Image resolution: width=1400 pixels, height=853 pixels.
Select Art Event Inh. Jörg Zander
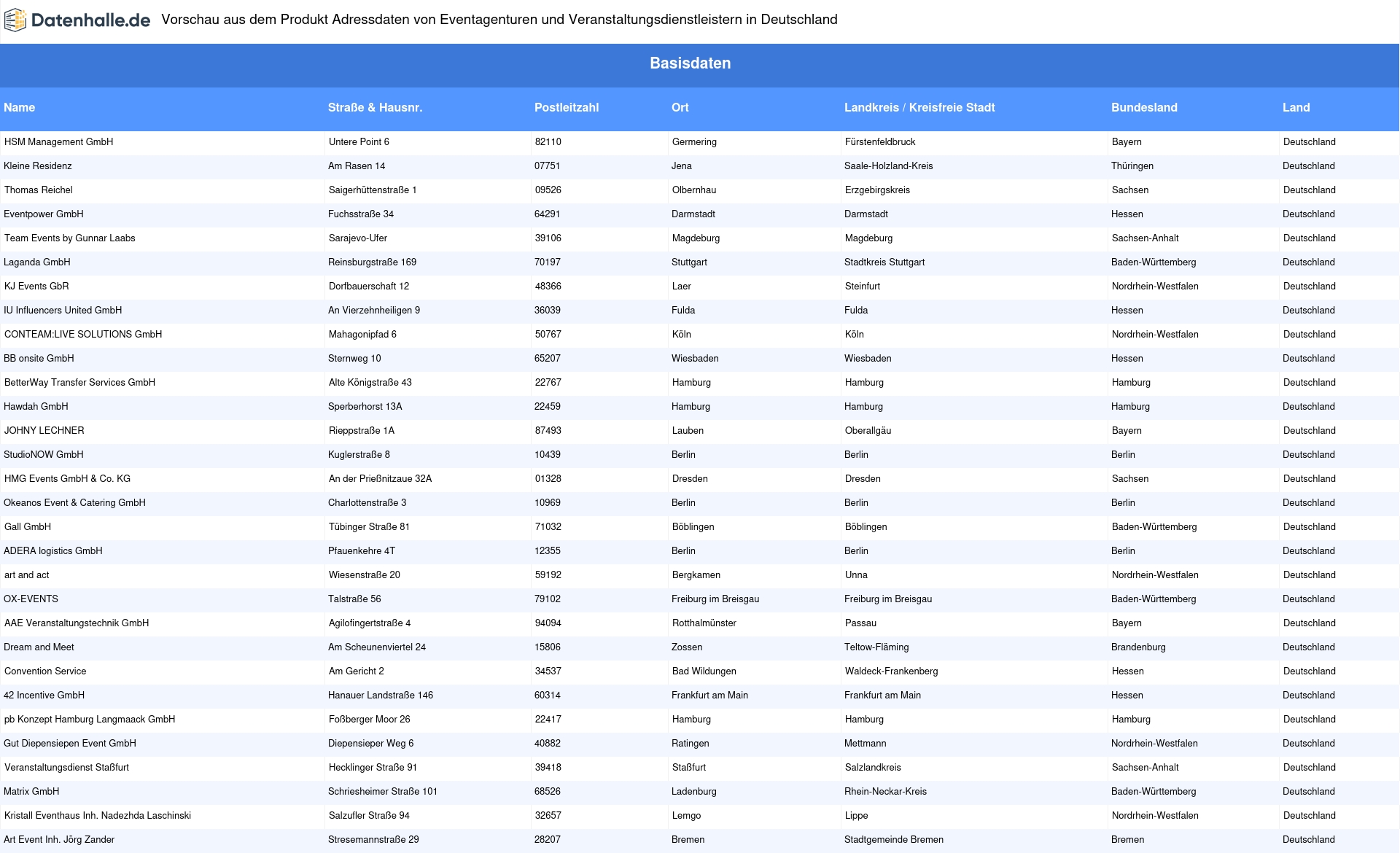[59, 840]
